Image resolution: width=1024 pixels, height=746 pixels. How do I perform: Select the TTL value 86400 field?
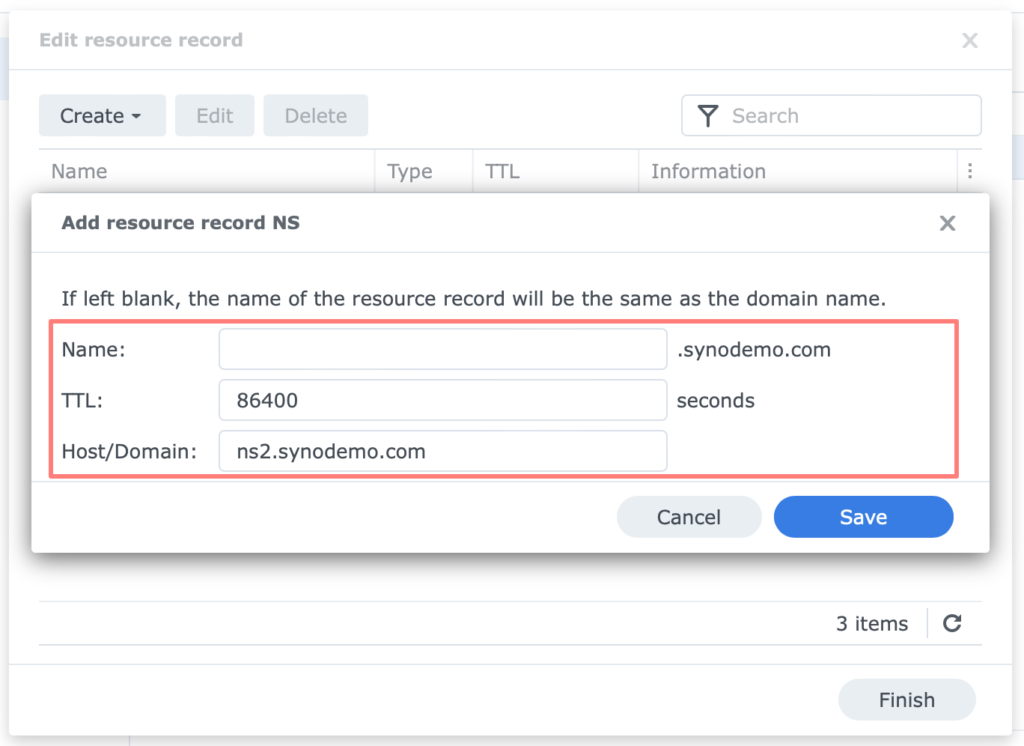pyautogui.click(x=443, y=400)
